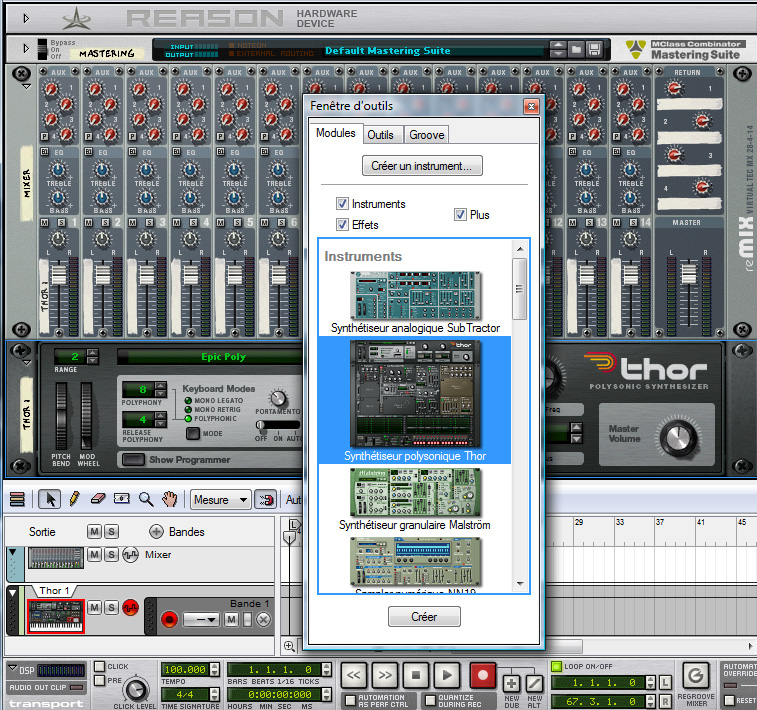Select Synthétiseur granulaire Malström in list
The image size is (757, 710).
415,500
